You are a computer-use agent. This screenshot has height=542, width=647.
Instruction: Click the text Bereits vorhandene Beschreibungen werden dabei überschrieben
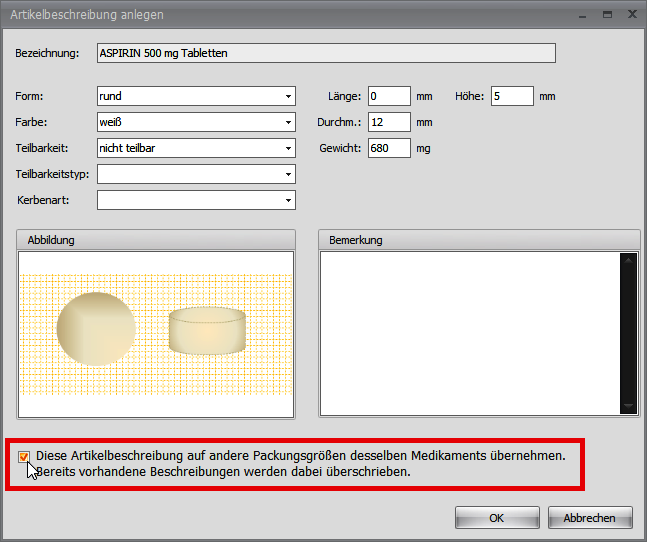223,471
